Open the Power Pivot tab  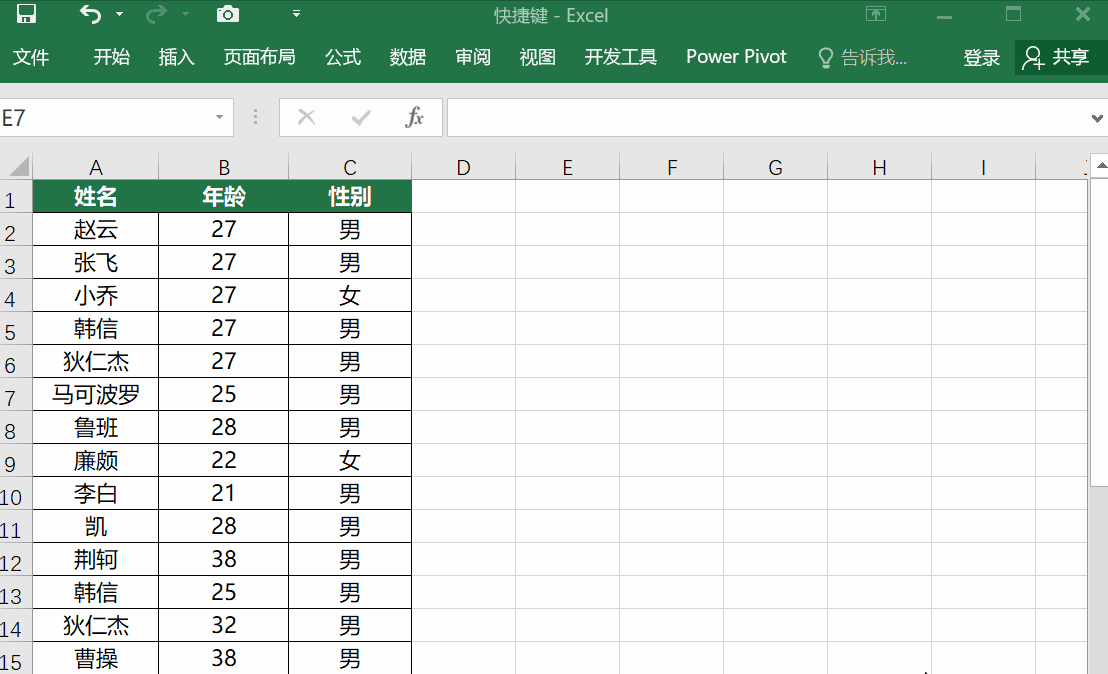point(736,57)
